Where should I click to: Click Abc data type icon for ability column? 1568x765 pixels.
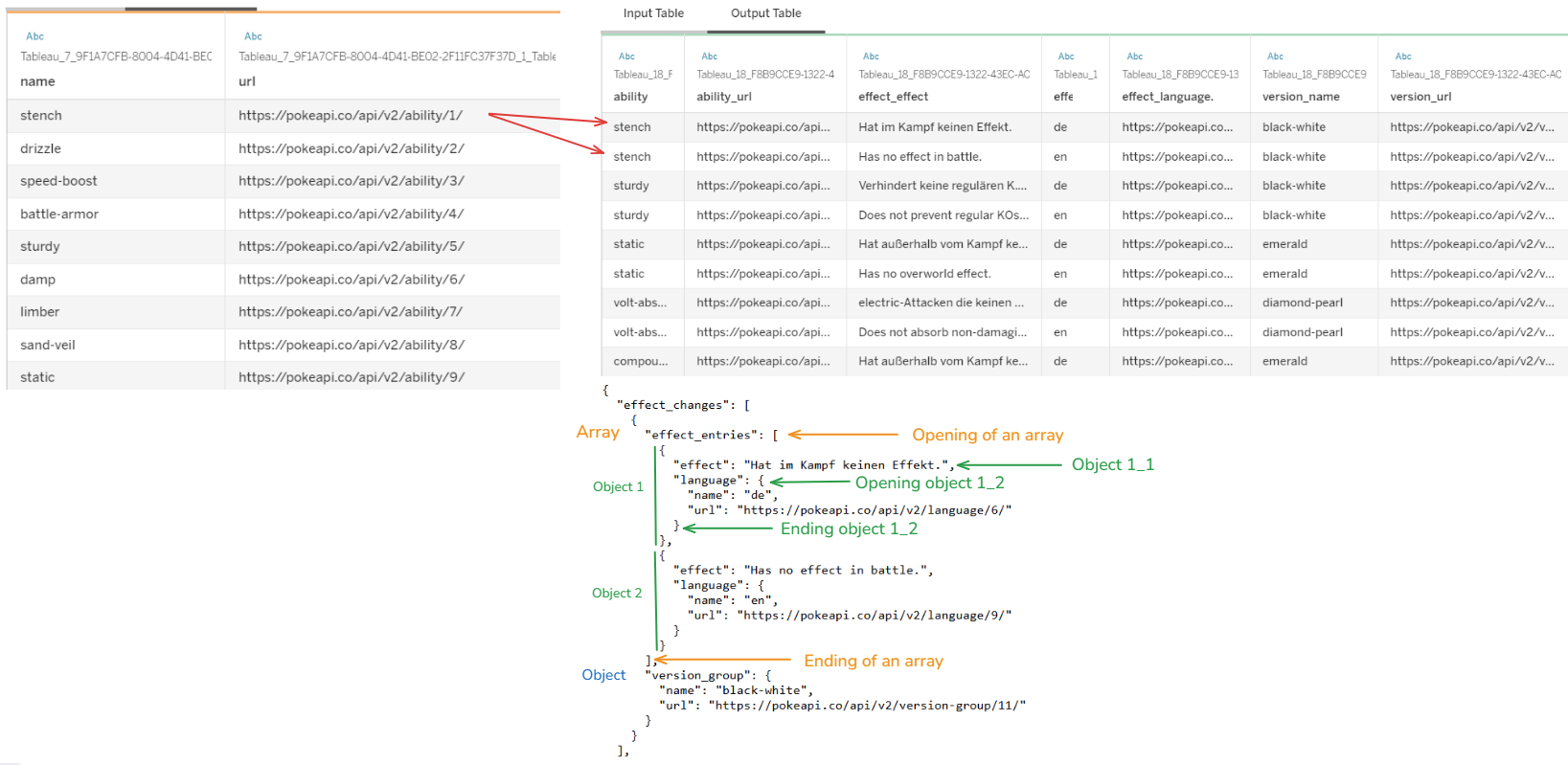pyautogui.click(x=626, y=56)
